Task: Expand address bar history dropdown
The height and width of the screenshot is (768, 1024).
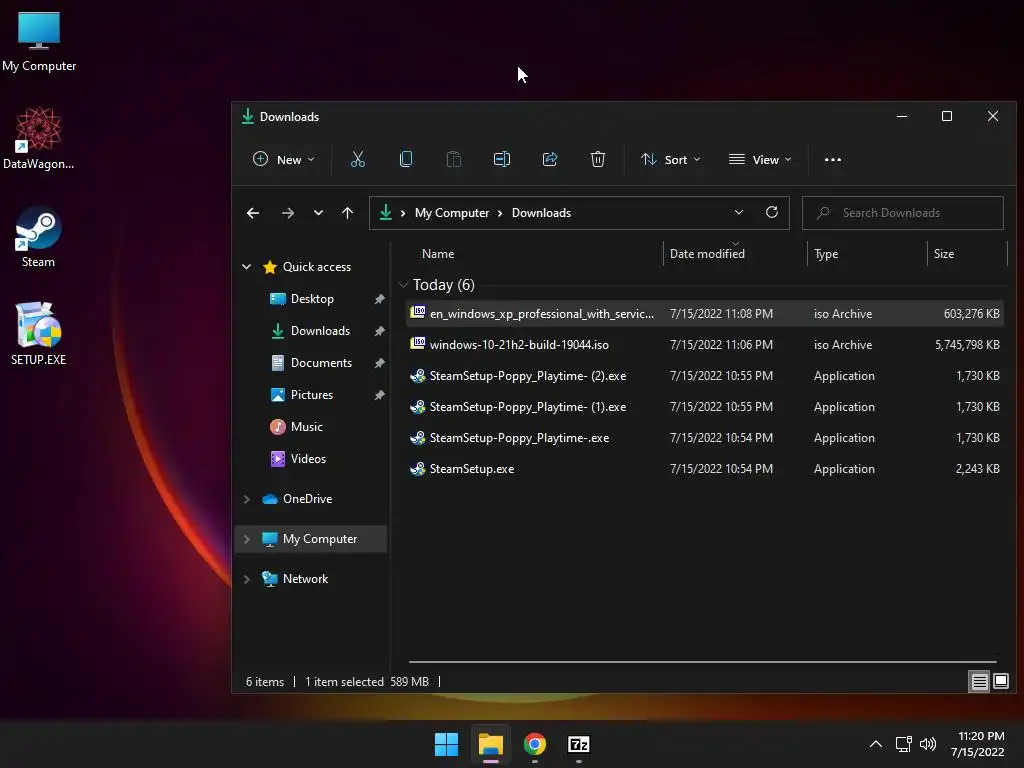Action: (x=739, y=212)
